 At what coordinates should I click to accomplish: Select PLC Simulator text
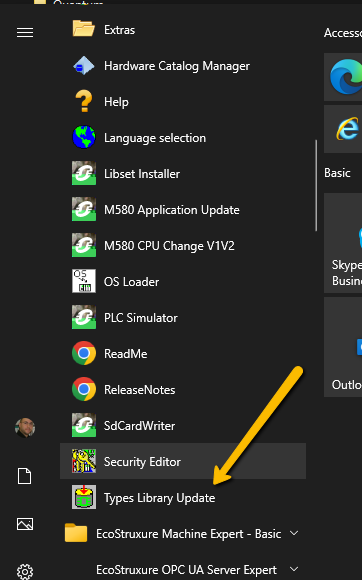pos(141,318)
